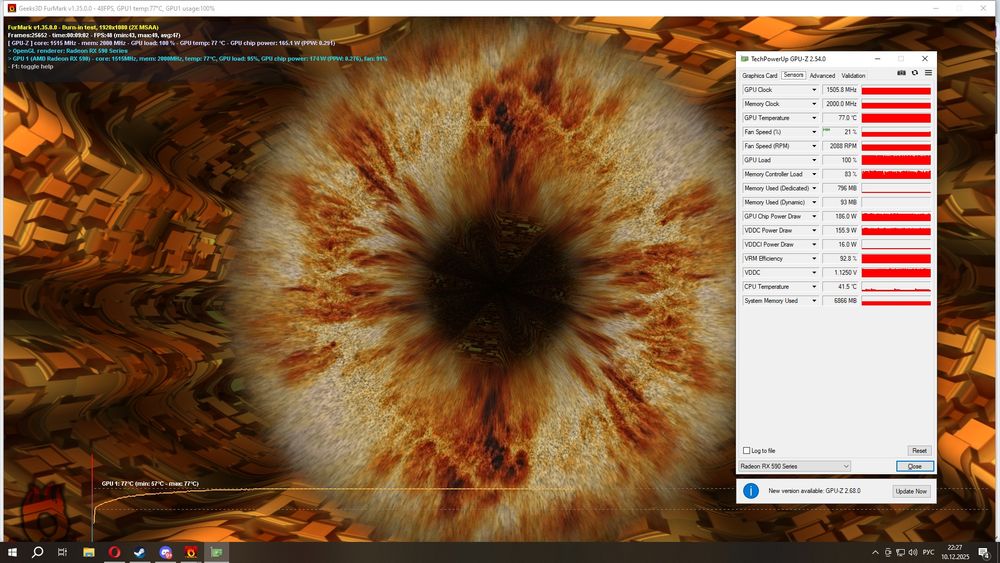Enable the Log to file checkbox
This screenshot has width=1000, height=563.
coord(746,451)
